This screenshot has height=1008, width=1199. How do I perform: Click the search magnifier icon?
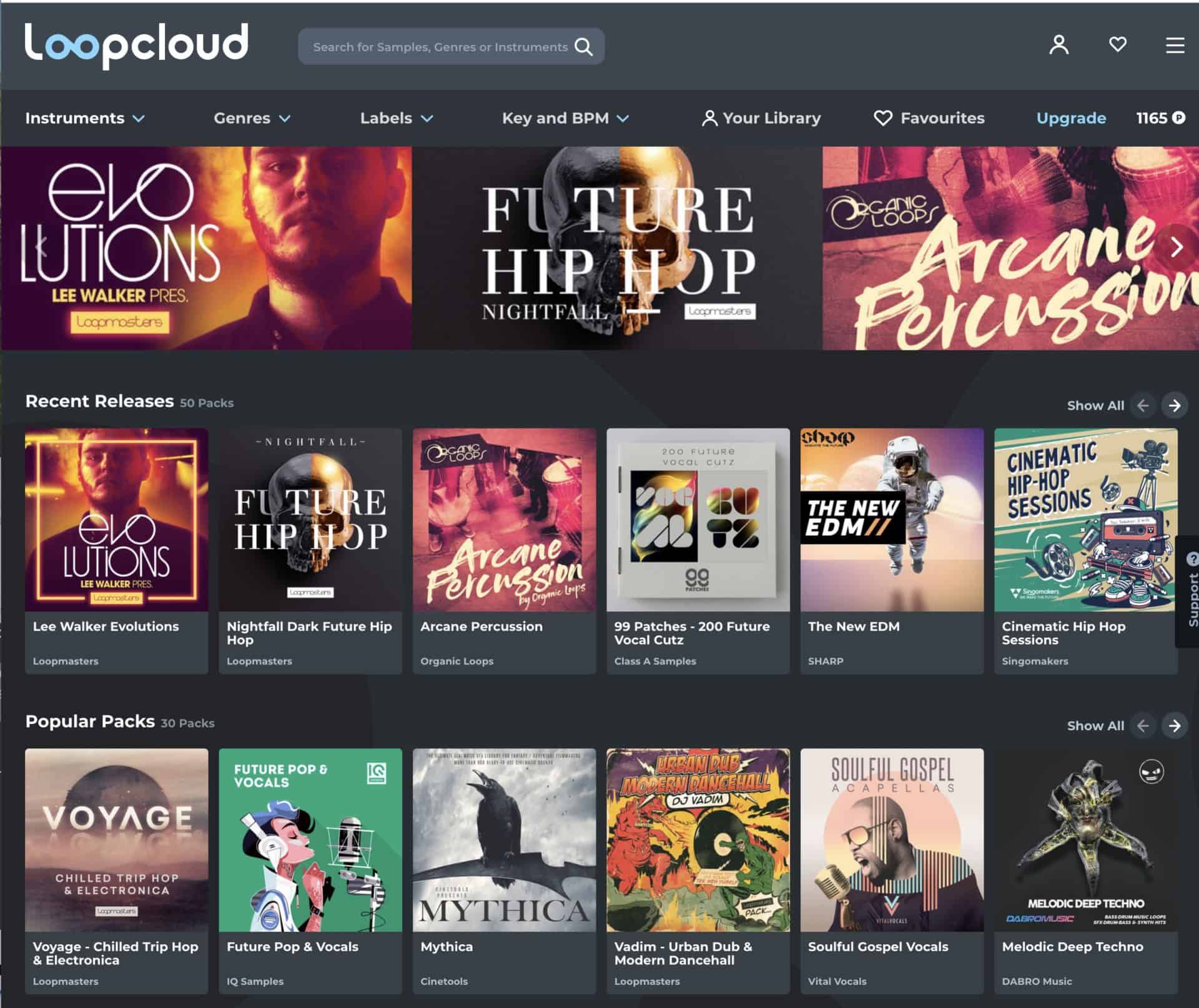[x=583, y=47]
